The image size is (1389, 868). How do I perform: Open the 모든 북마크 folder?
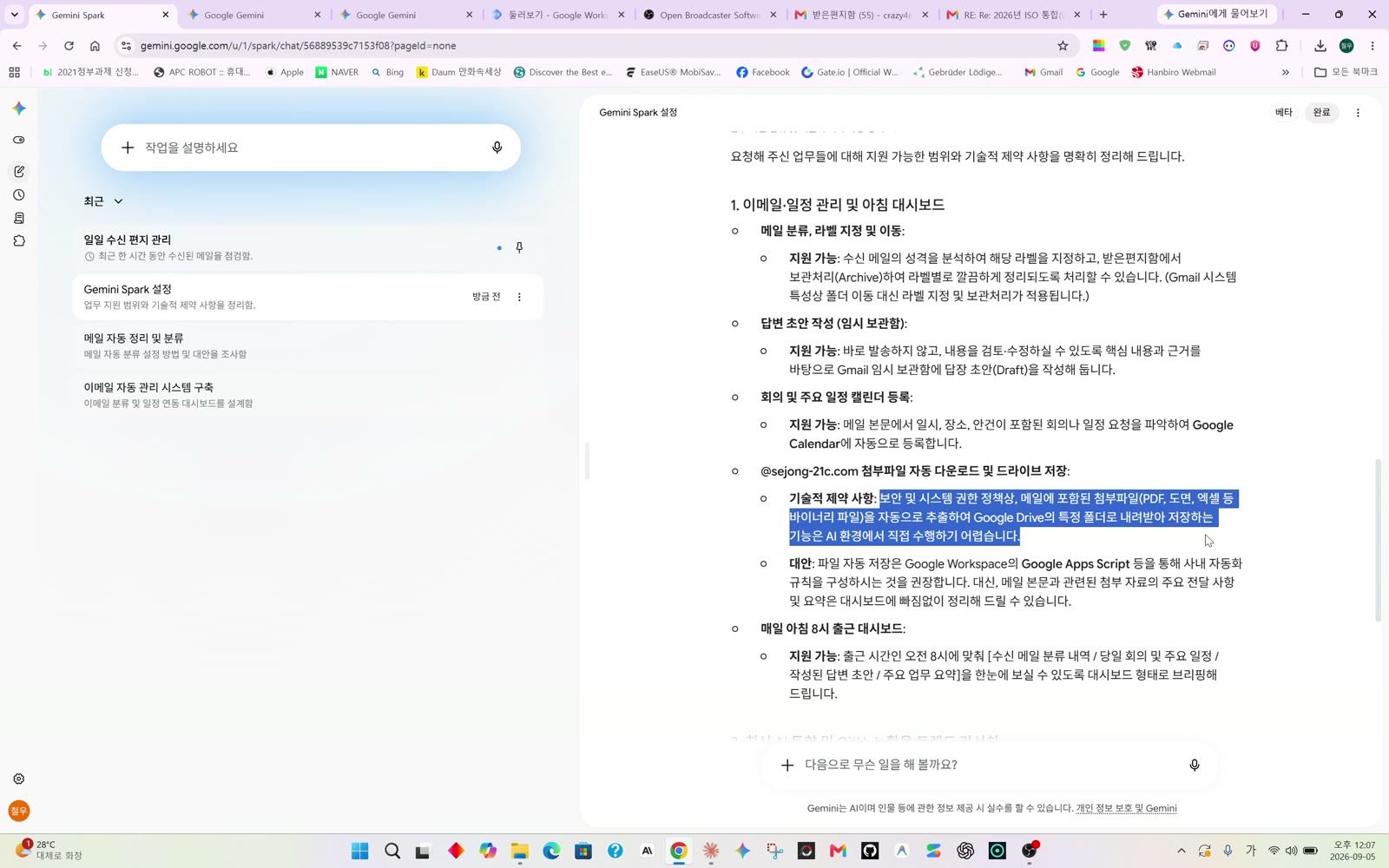[1346, 72]
